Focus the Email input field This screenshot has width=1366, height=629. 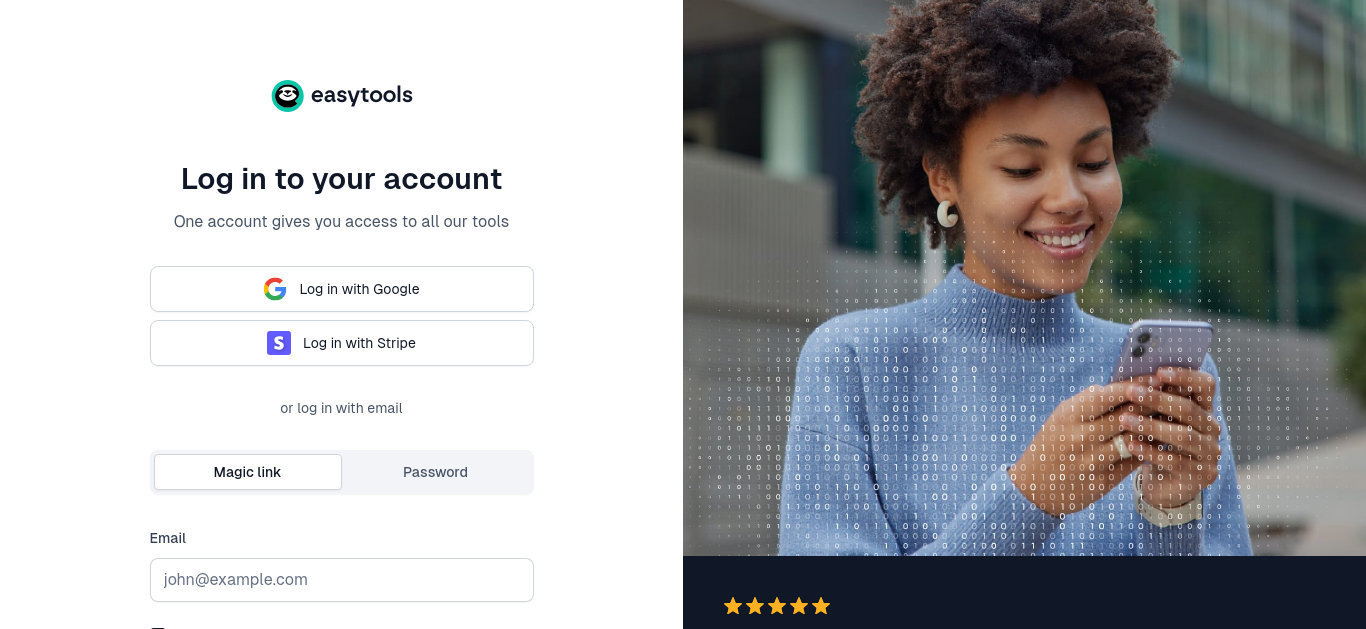[342, 580]
